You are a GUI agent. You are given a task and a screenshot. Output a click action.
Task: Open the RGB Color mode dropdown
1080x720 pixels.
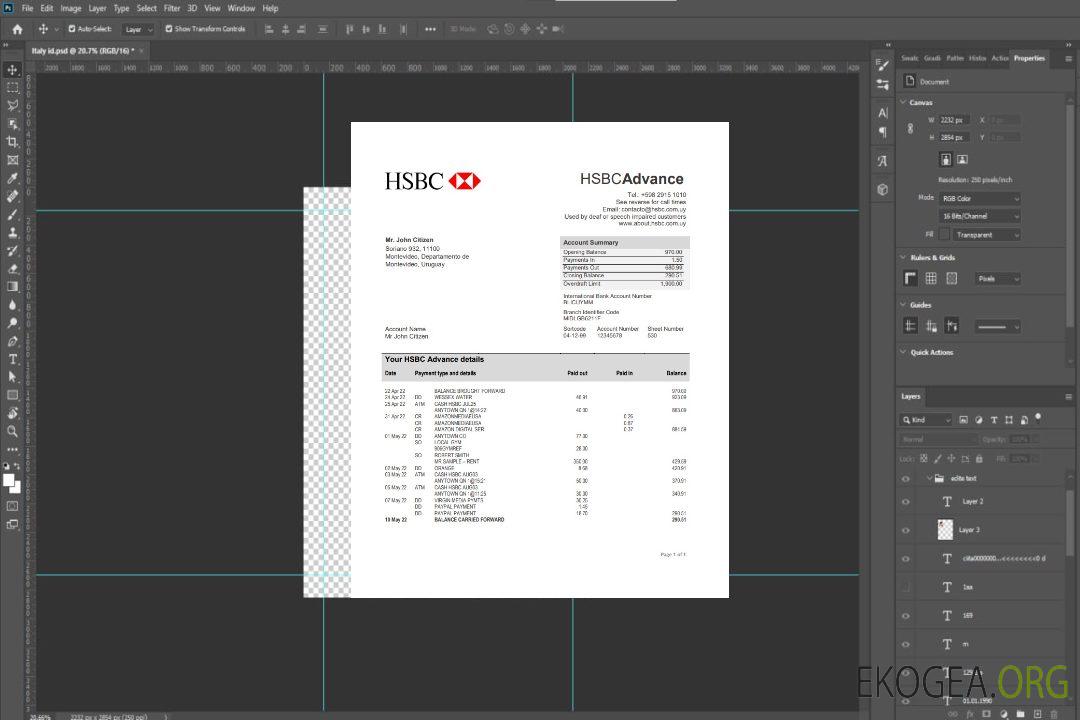(x=979, y=198)
